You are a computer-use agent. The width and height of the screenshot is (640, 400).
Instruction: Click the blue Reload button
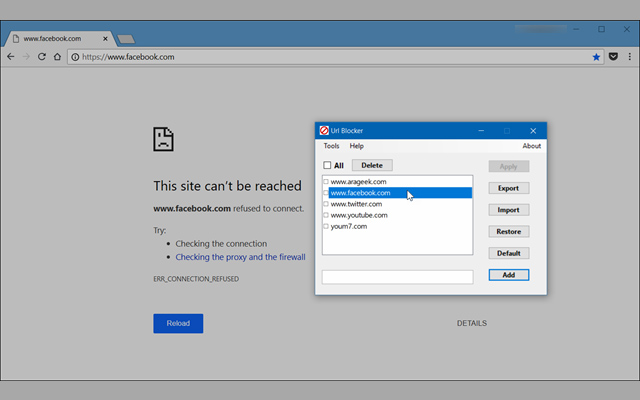[178, 323]
